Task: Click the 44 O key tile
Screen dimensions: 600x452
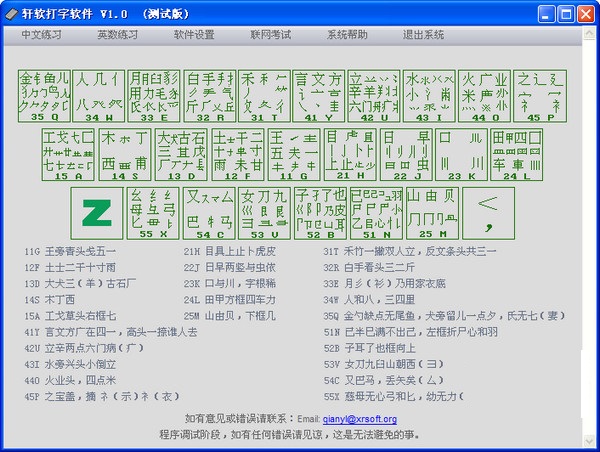Action: tap(484, 96)
